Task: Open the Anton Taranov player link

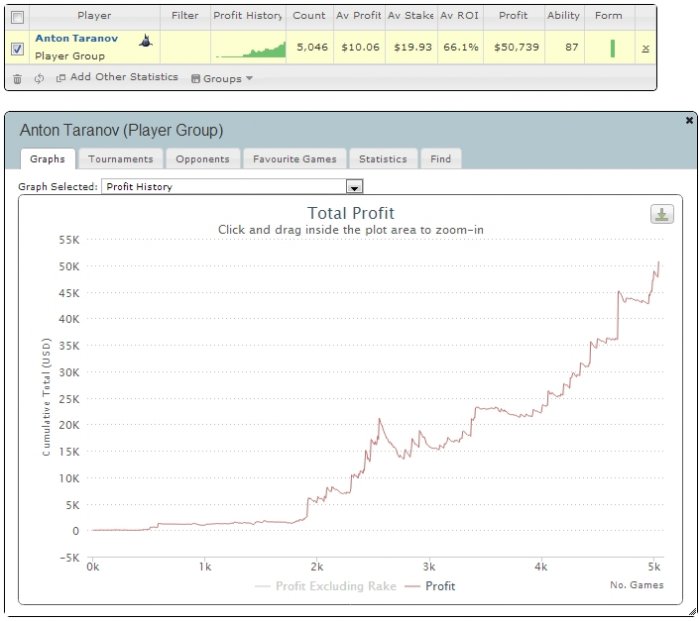Action: [x=77, y=38]
